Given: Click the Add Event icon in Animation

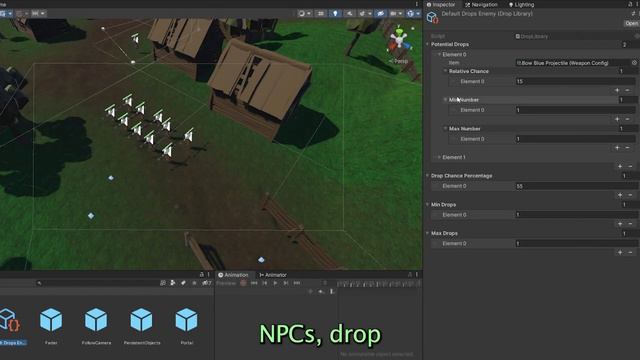Looking at the screenshot, I should 332,291.
